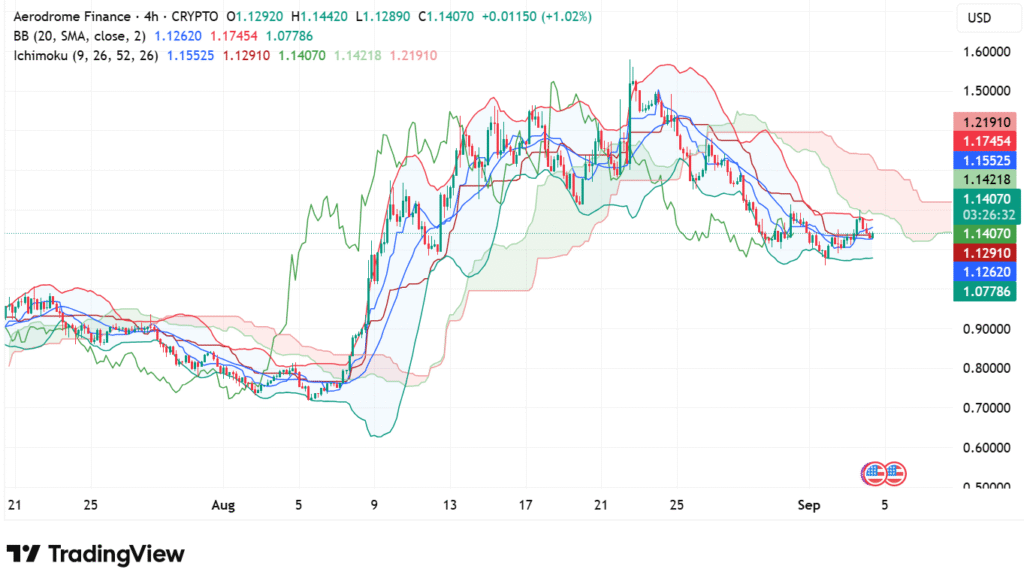Viewport: 1024px width, 578px height.
Task: Click the change value +0.01150 (+1.02%)
Action: click(537, 17)
